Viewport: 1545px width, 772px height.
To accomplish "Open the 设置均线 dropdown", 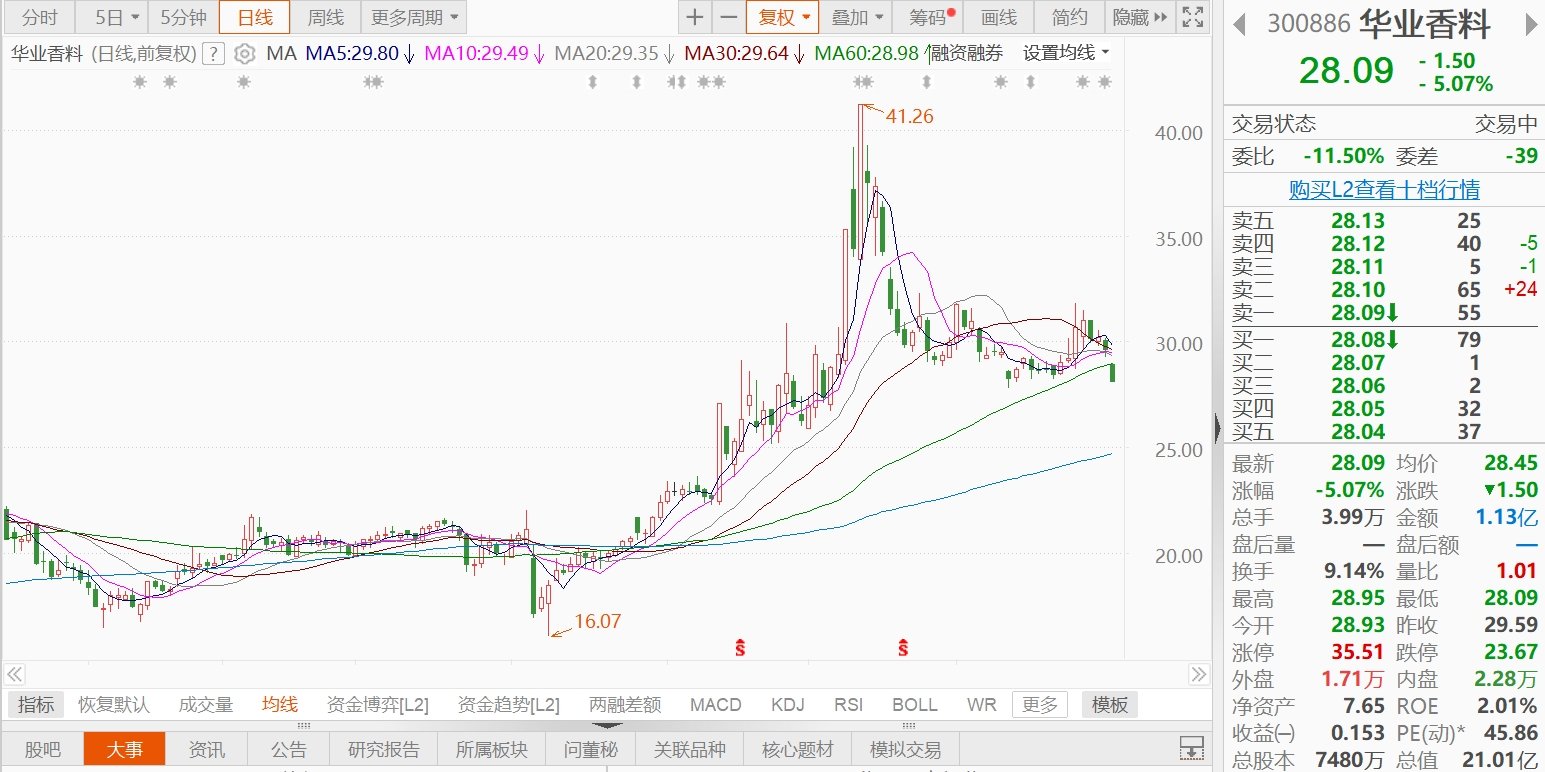I will point(1066,53).
